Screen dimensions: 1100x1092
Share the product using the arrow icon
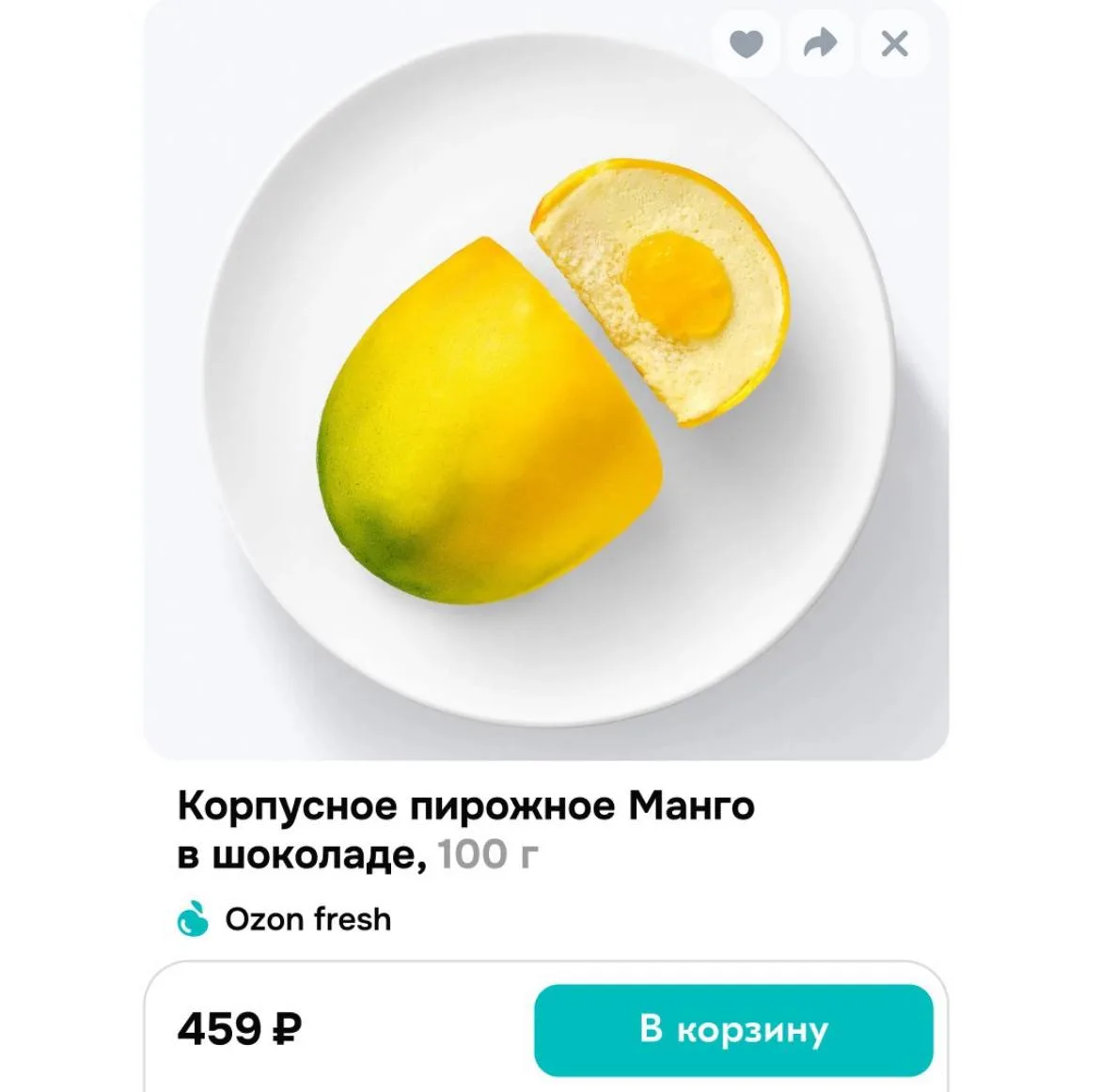click(820, 44)
